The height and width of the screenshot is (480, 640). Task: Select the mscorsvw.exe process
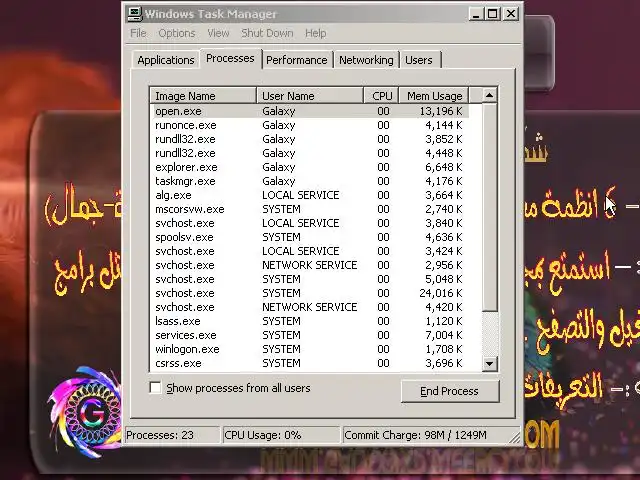pyautogui.click(x=309, y=209)
